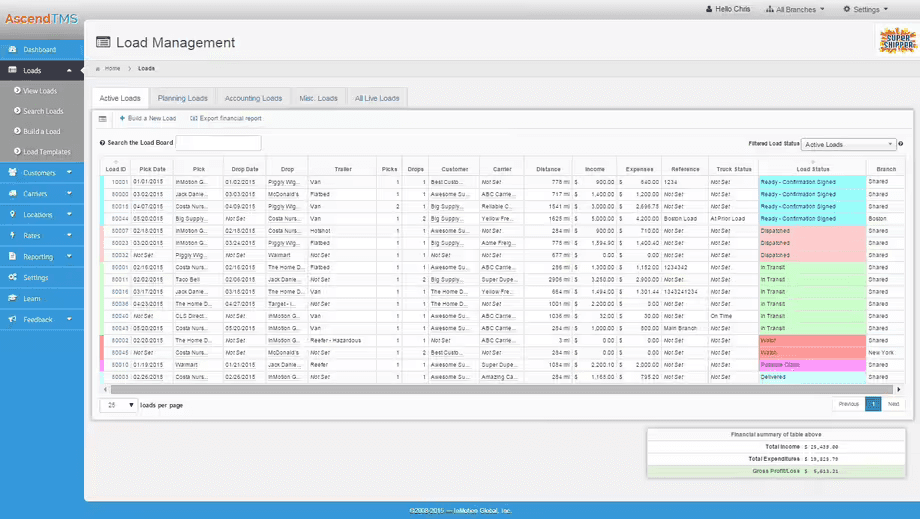Open the Learn graduation cap icon
Screen dimensions: 920x519
click(x=12, y=298)
